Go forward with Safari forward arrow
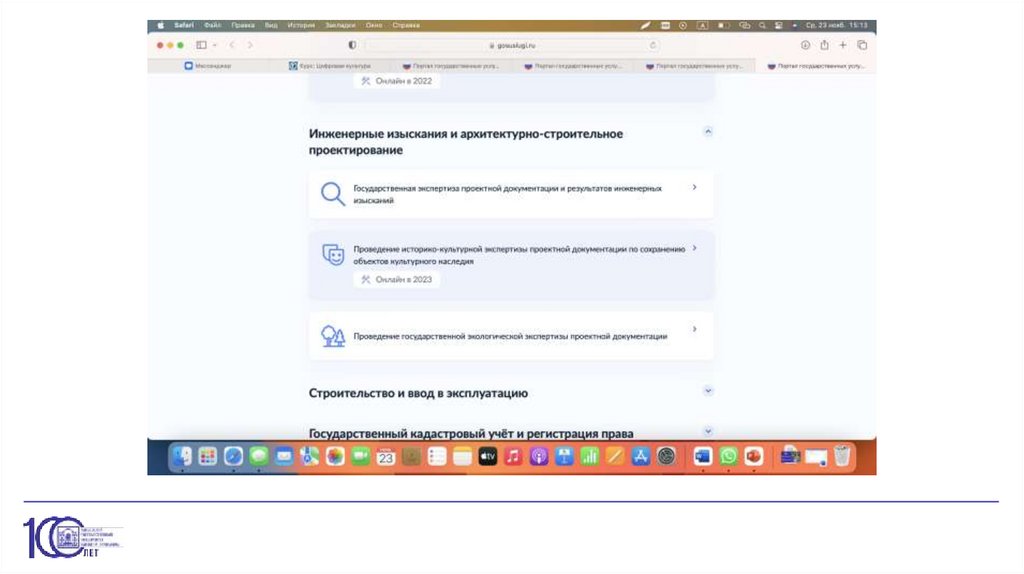The width and height of the screenshot is (1024, 574). pos(249,45)
